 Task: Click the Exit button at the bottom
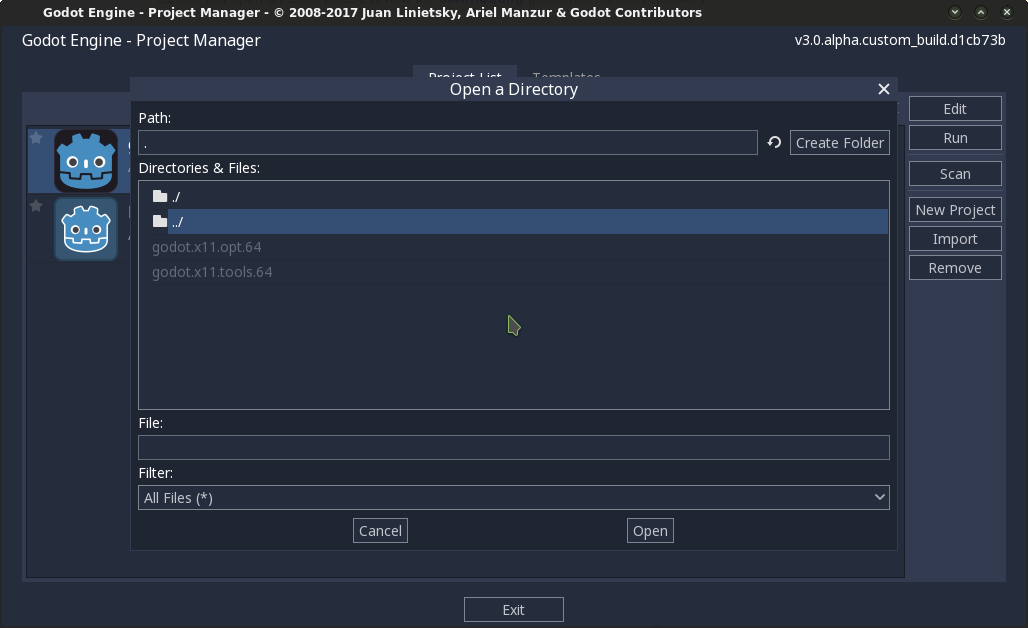click(513, 609)
